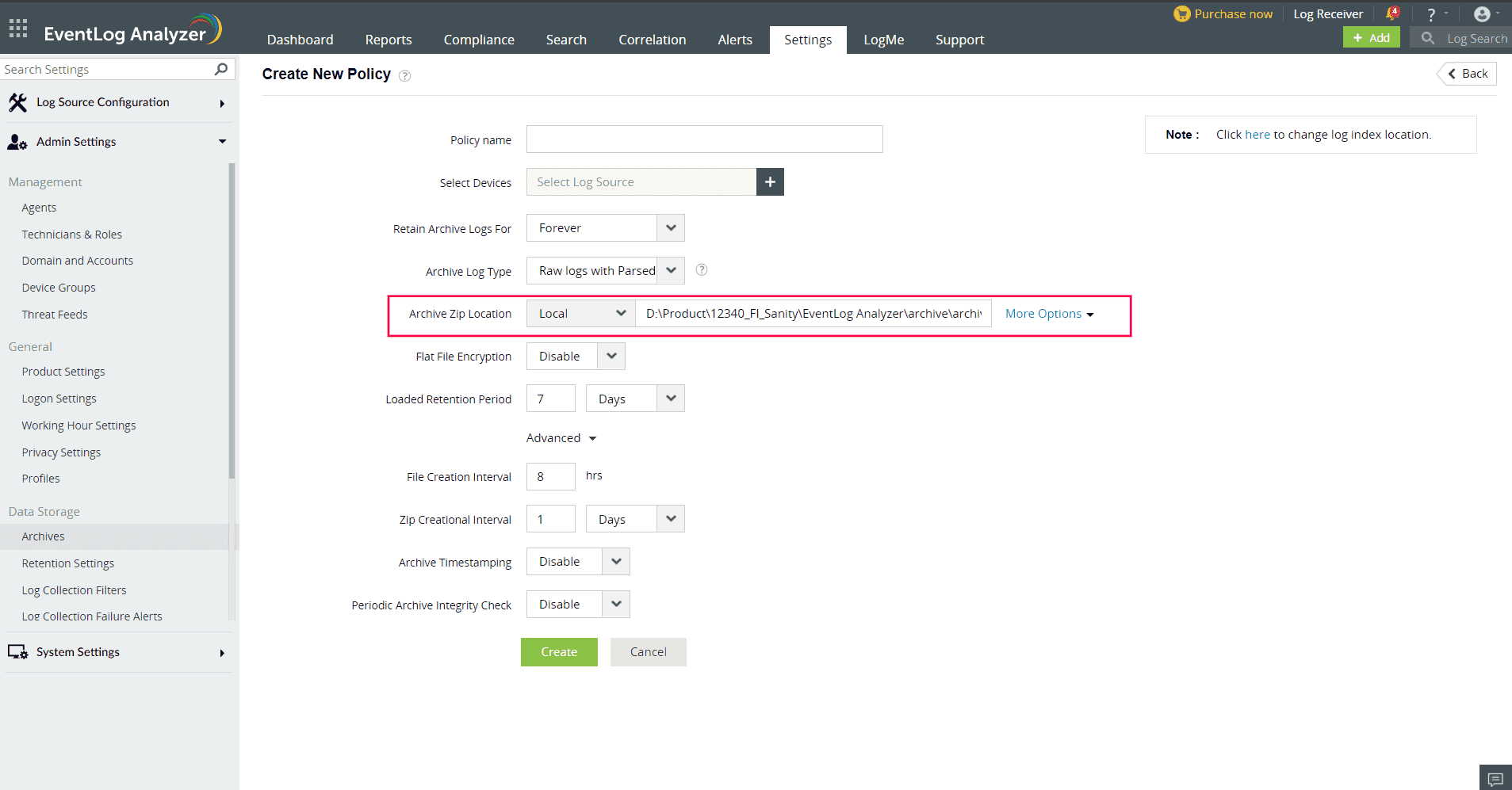Click the help question mark in top bar

(1430, 13)
